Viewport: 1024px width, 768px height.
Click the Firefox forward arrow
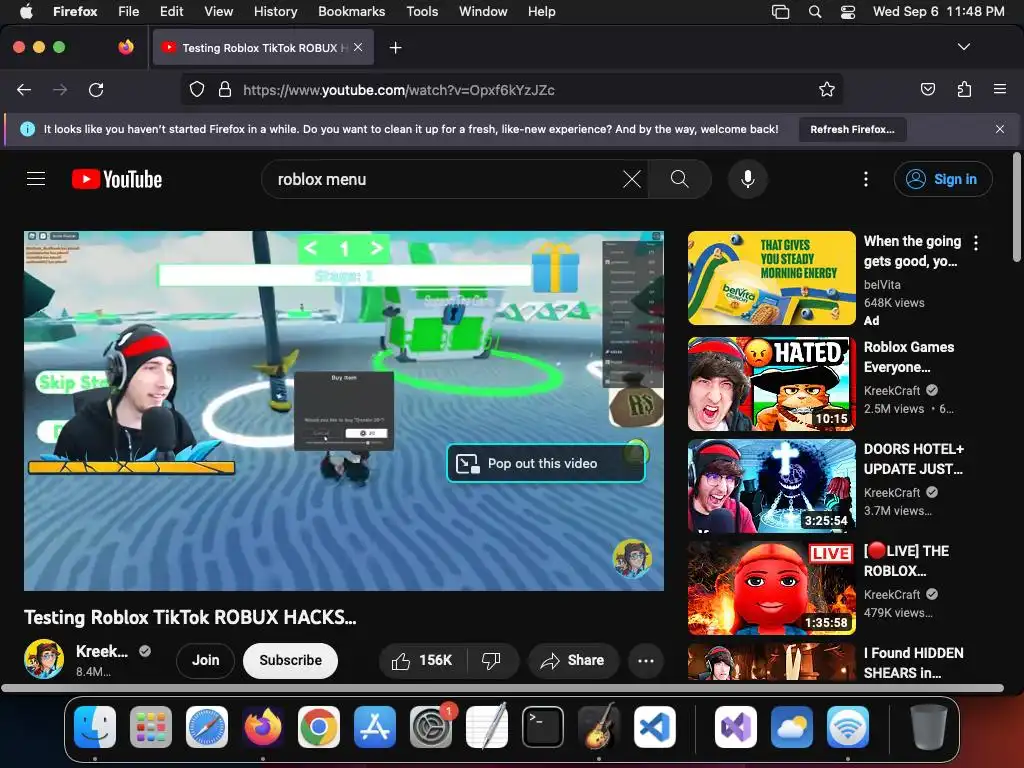click(x=60, y=90)
